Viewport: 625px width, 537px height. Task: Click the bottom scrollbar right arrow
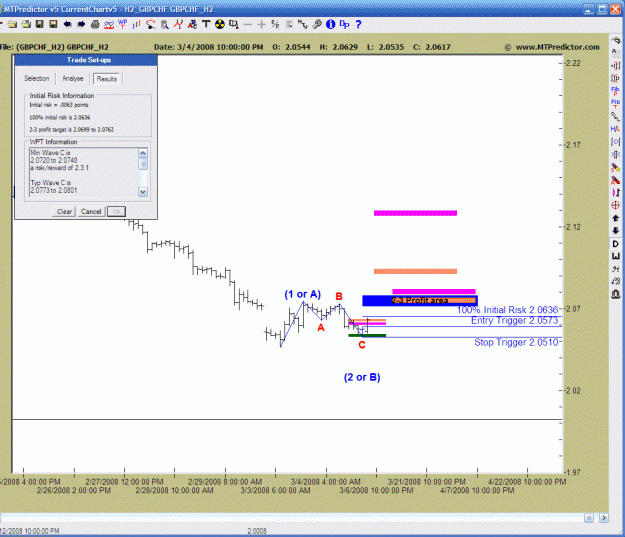(x=604, y=518)
